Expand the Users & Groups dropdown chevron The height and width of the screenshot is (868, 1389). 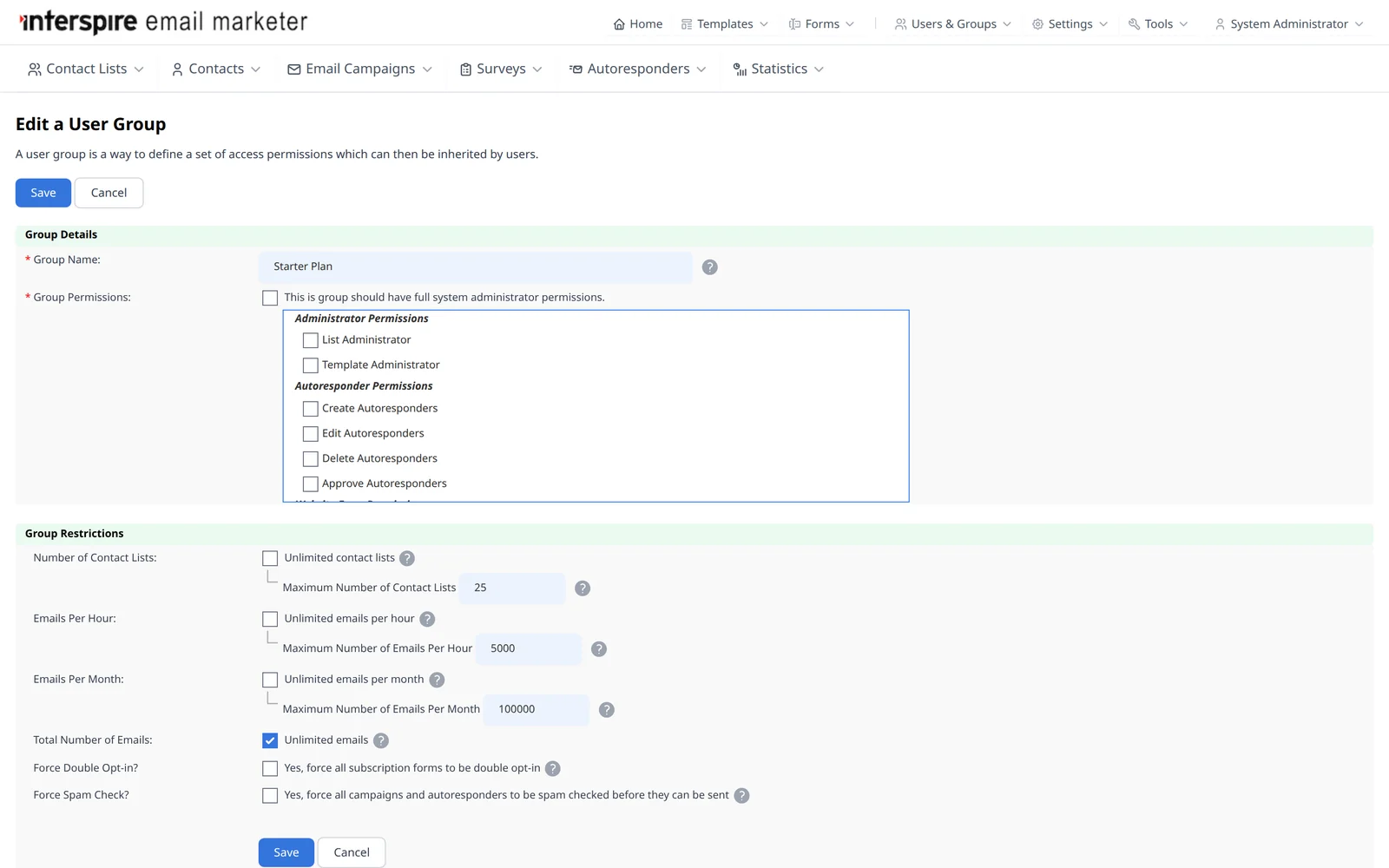1007,24
